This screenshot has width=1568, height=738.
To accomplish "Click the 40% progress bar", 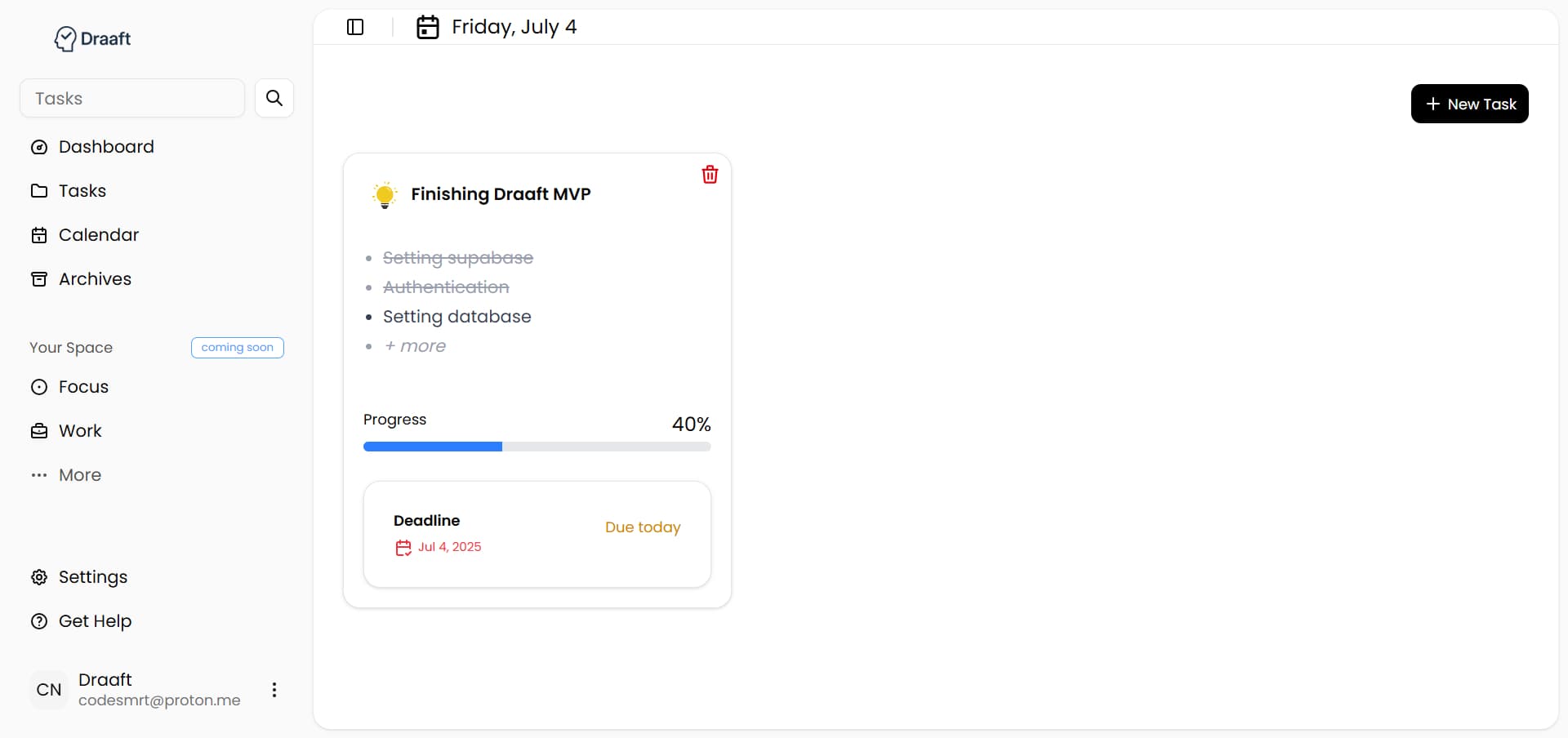I will pos(537,447).
